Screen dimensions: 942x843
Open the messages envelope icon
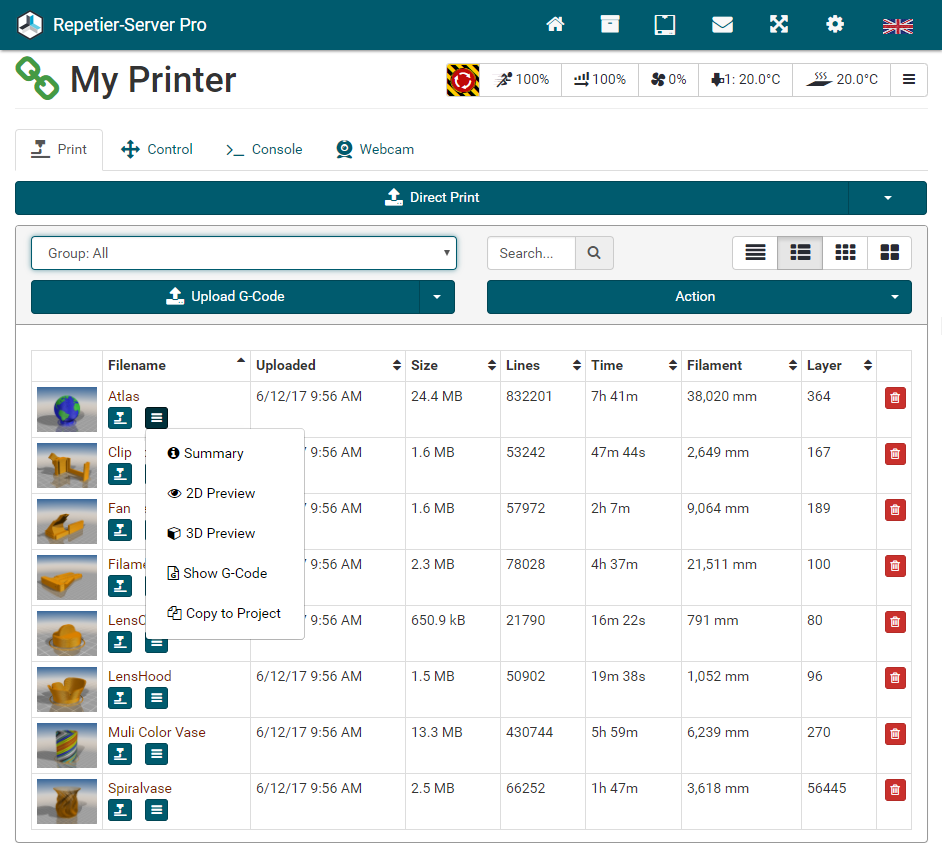[x=722, y=25]
